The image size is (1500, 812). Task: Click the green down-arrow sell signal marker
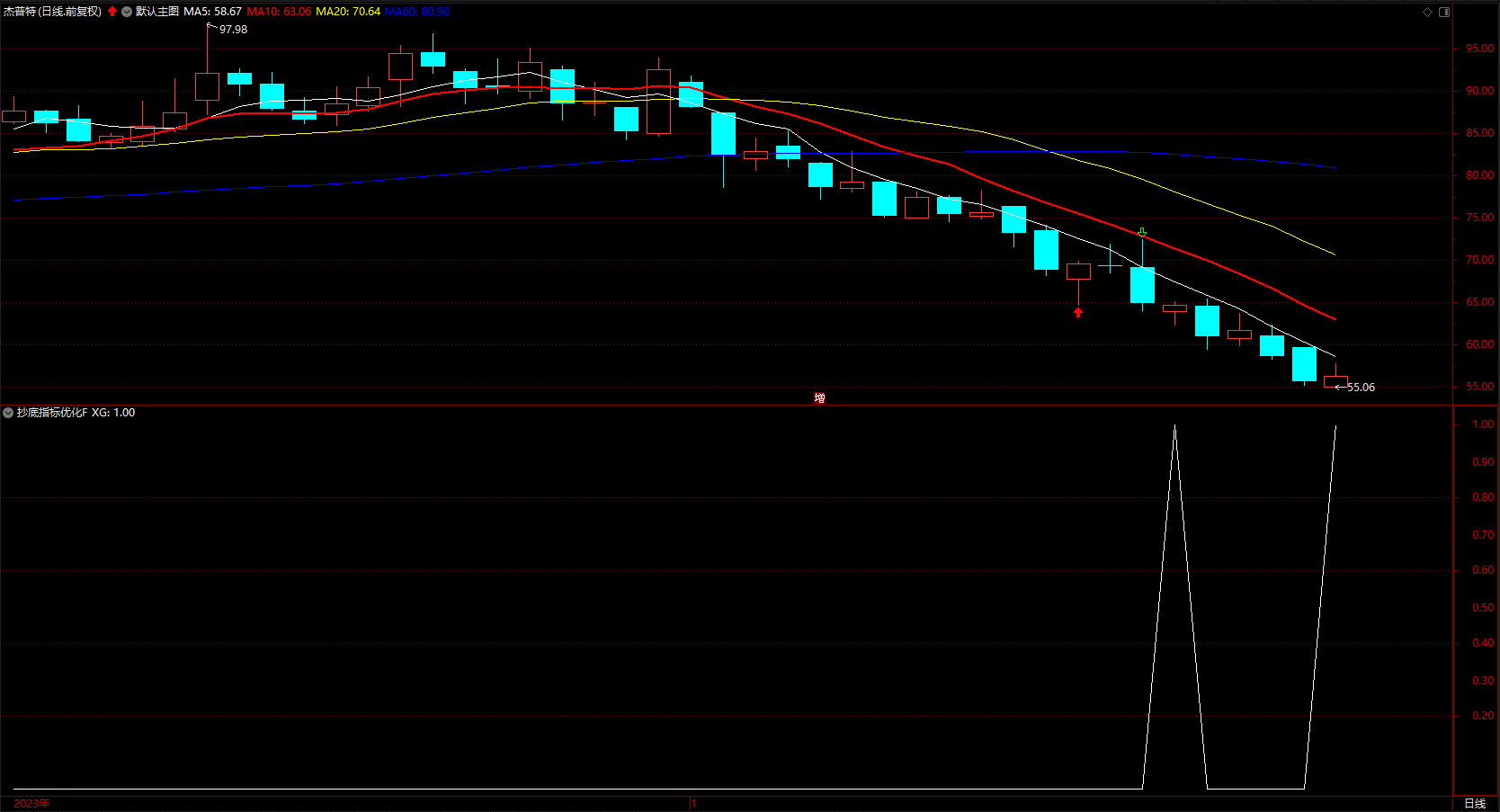click(1142, 232)
